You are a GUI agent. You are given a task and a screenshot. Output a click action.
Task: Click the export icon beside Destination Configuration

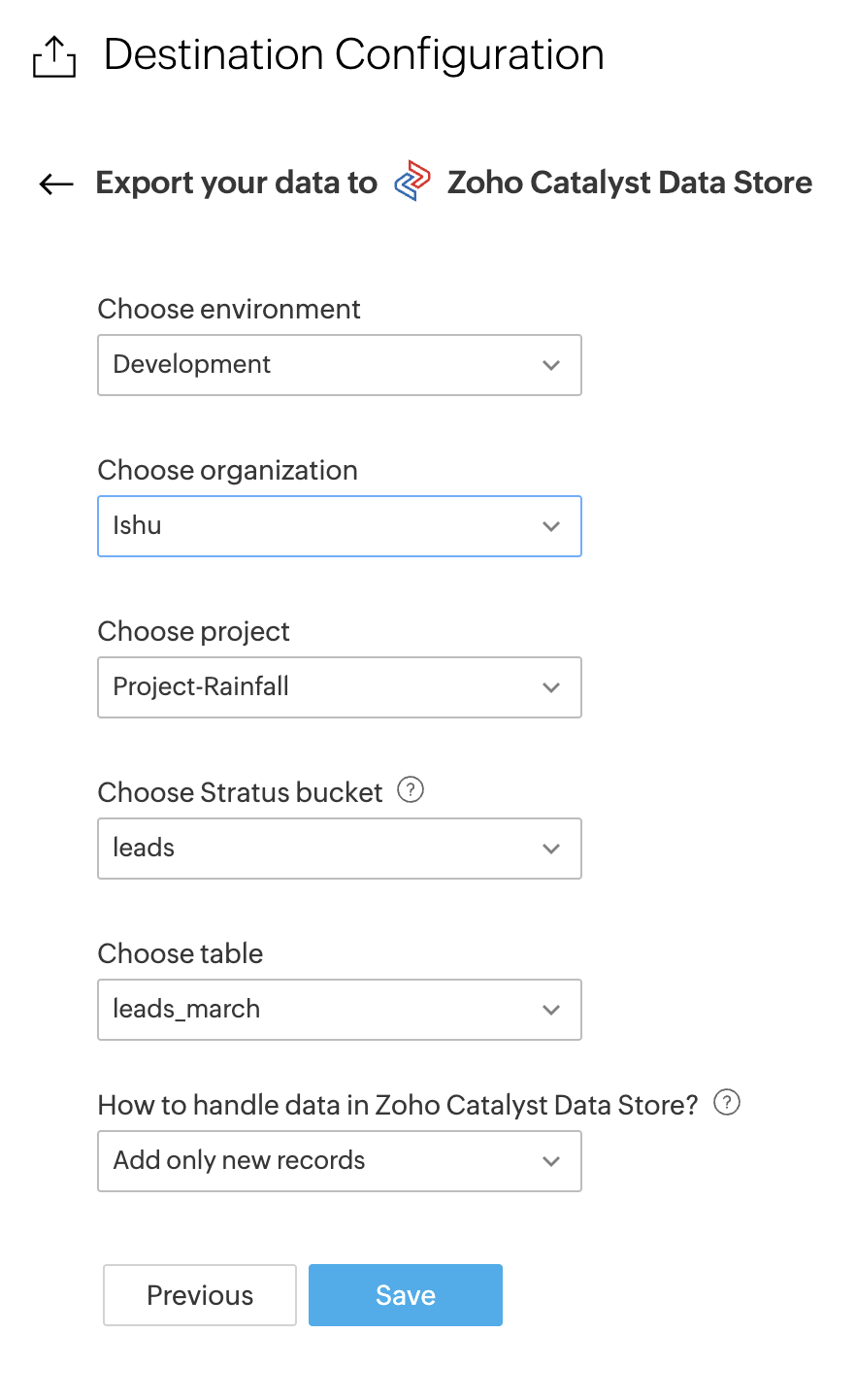[54, 56]
